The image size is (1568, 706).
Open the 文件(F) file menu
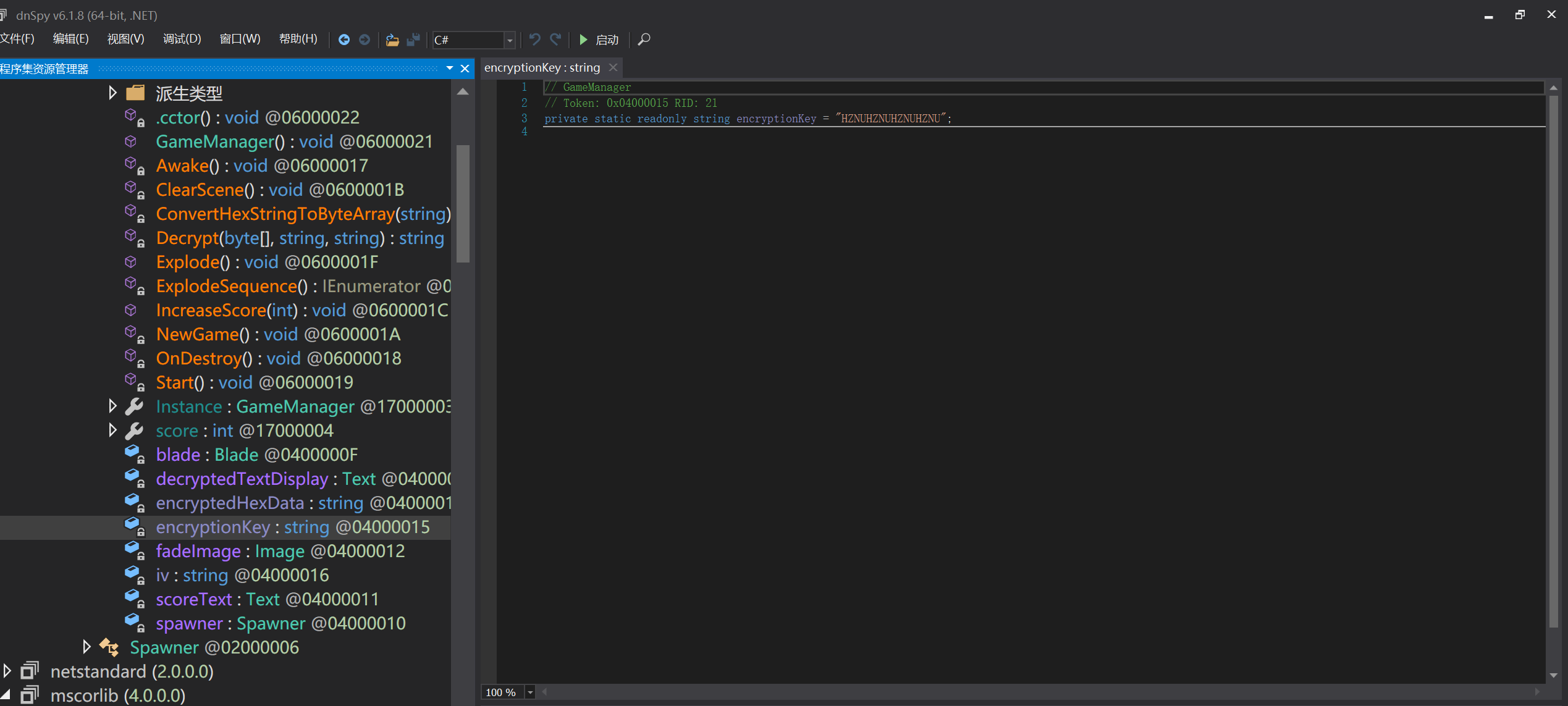point(17,39)
